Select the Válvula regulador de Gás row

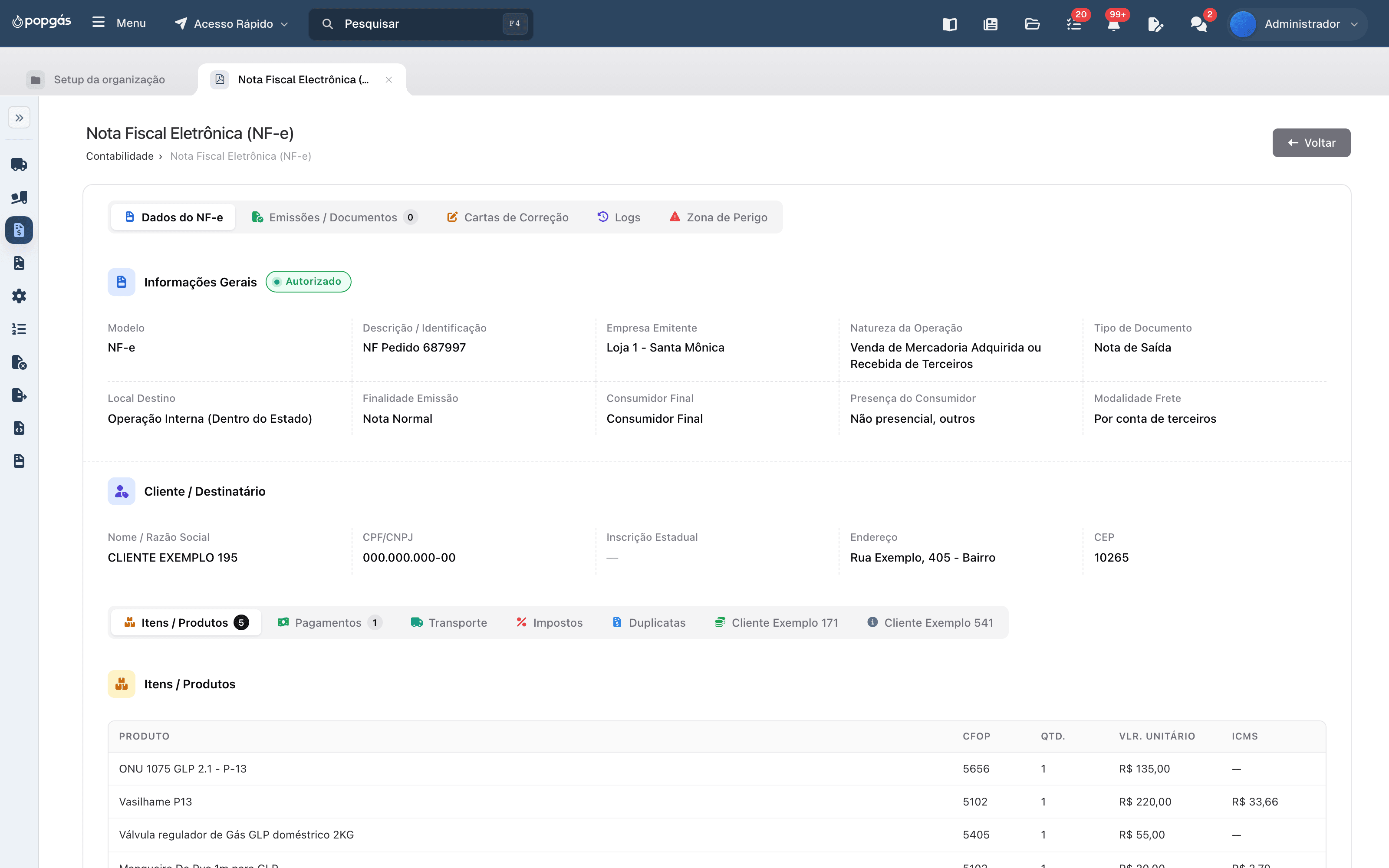(717, 835)
